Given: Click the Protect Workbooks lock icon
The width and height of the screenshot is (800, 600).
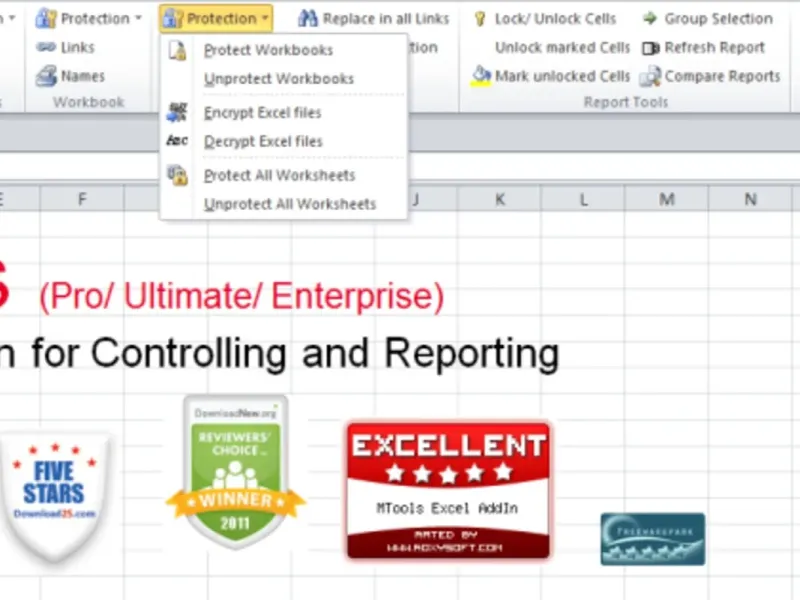Looking at the screenshot, I should point(177,51).
